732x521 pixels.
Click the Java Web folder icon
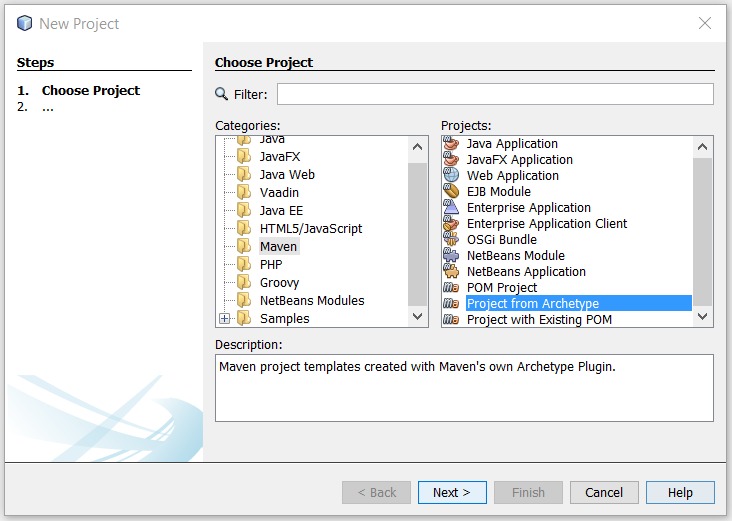(x=244, y=174)
